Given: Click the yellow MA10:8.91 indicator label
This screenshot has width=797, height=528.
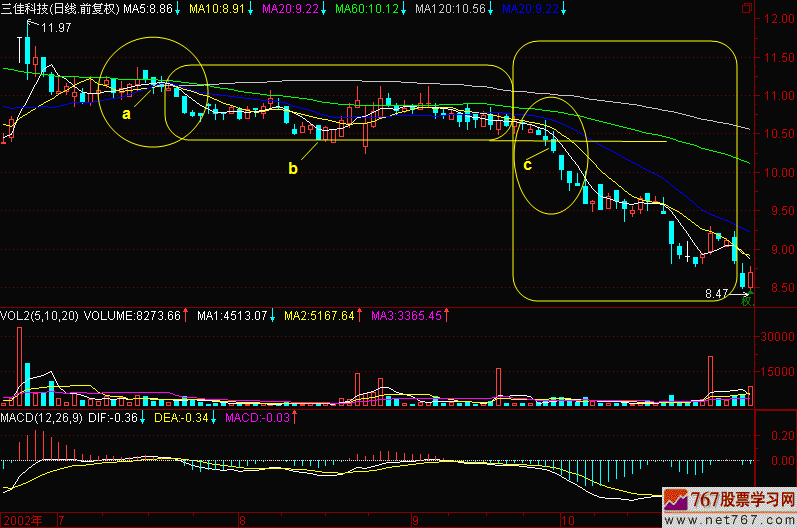Looking at the screenshot, I should (215, 8).
